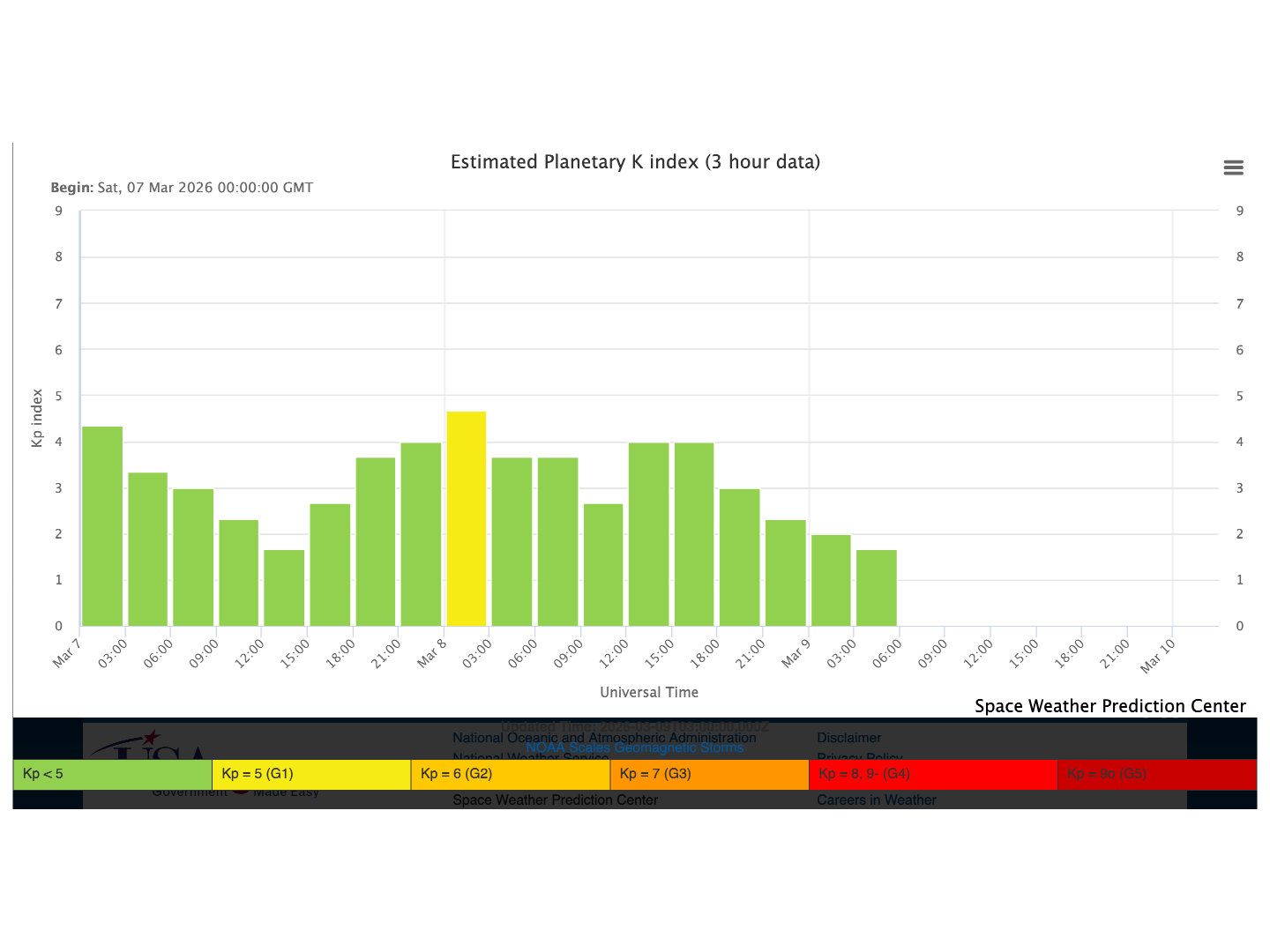Click the Kp = 9o (G5) dark red legend
Viewport: 1270px width, 952px height.
[1156, 774]
